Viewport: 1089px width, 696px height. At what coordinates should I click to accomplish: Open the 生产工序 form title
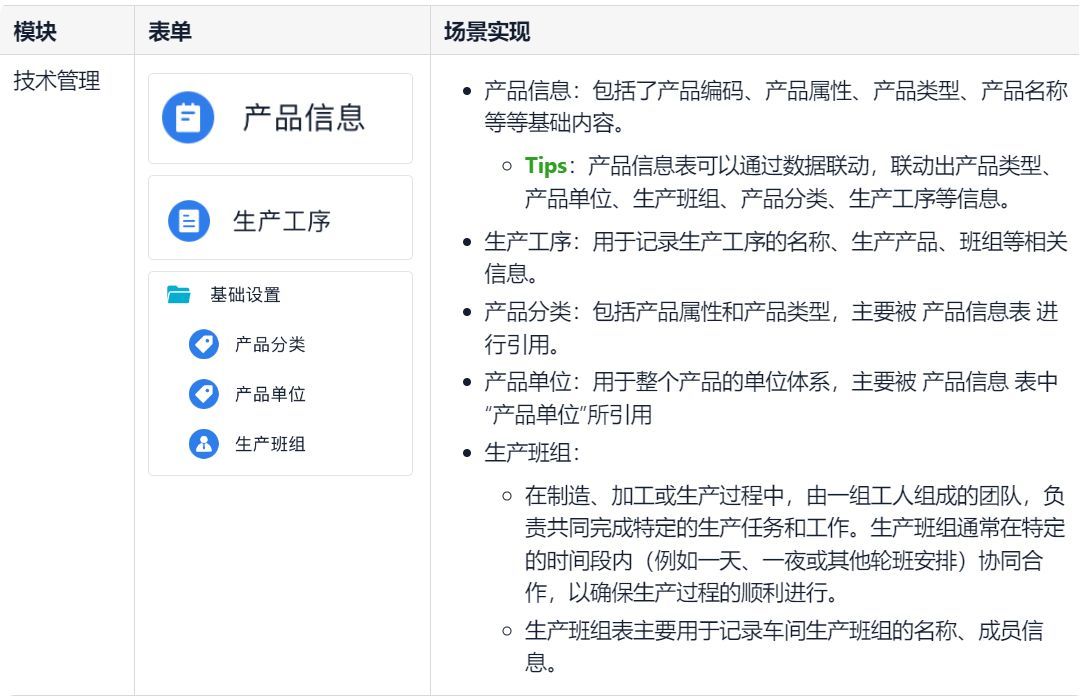point(281,220)
